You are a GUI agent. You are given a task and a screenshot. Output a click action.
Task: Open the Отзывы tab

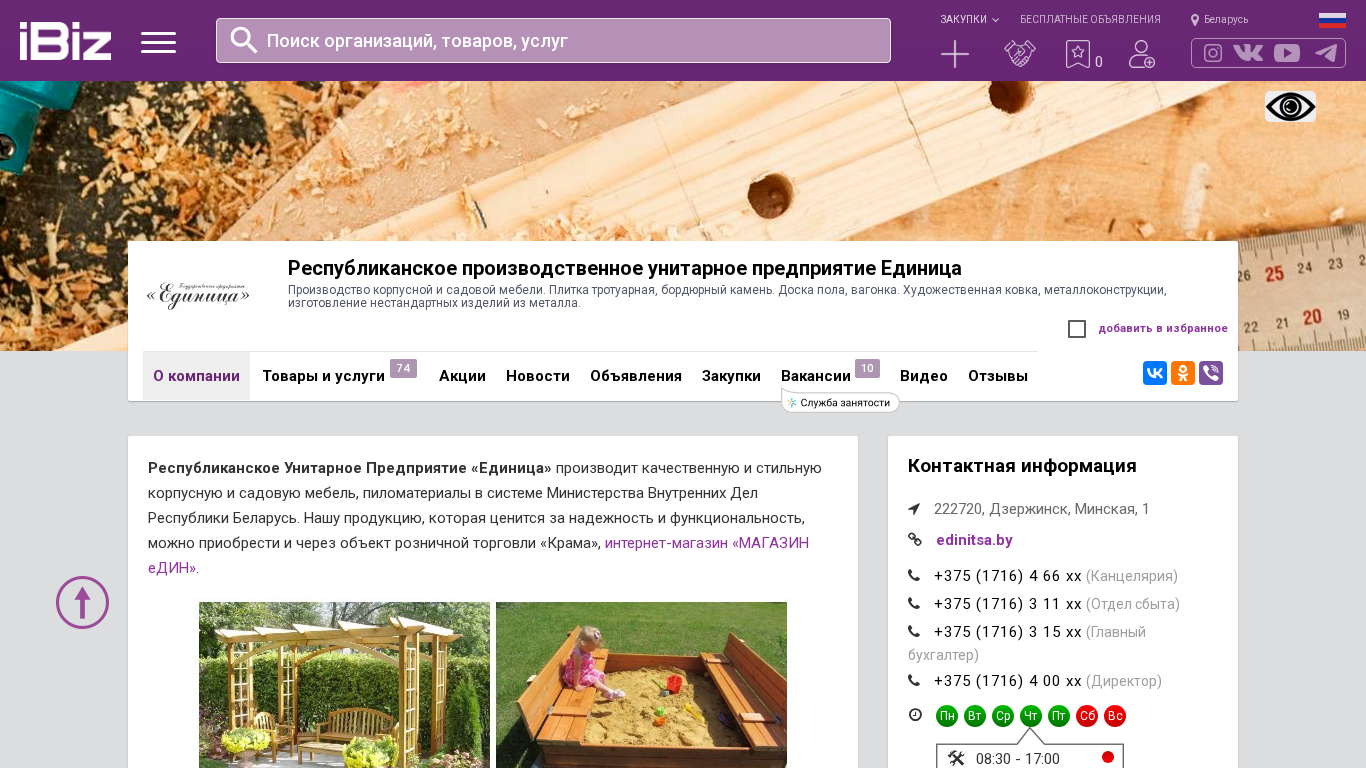click(x=998, y=376)
